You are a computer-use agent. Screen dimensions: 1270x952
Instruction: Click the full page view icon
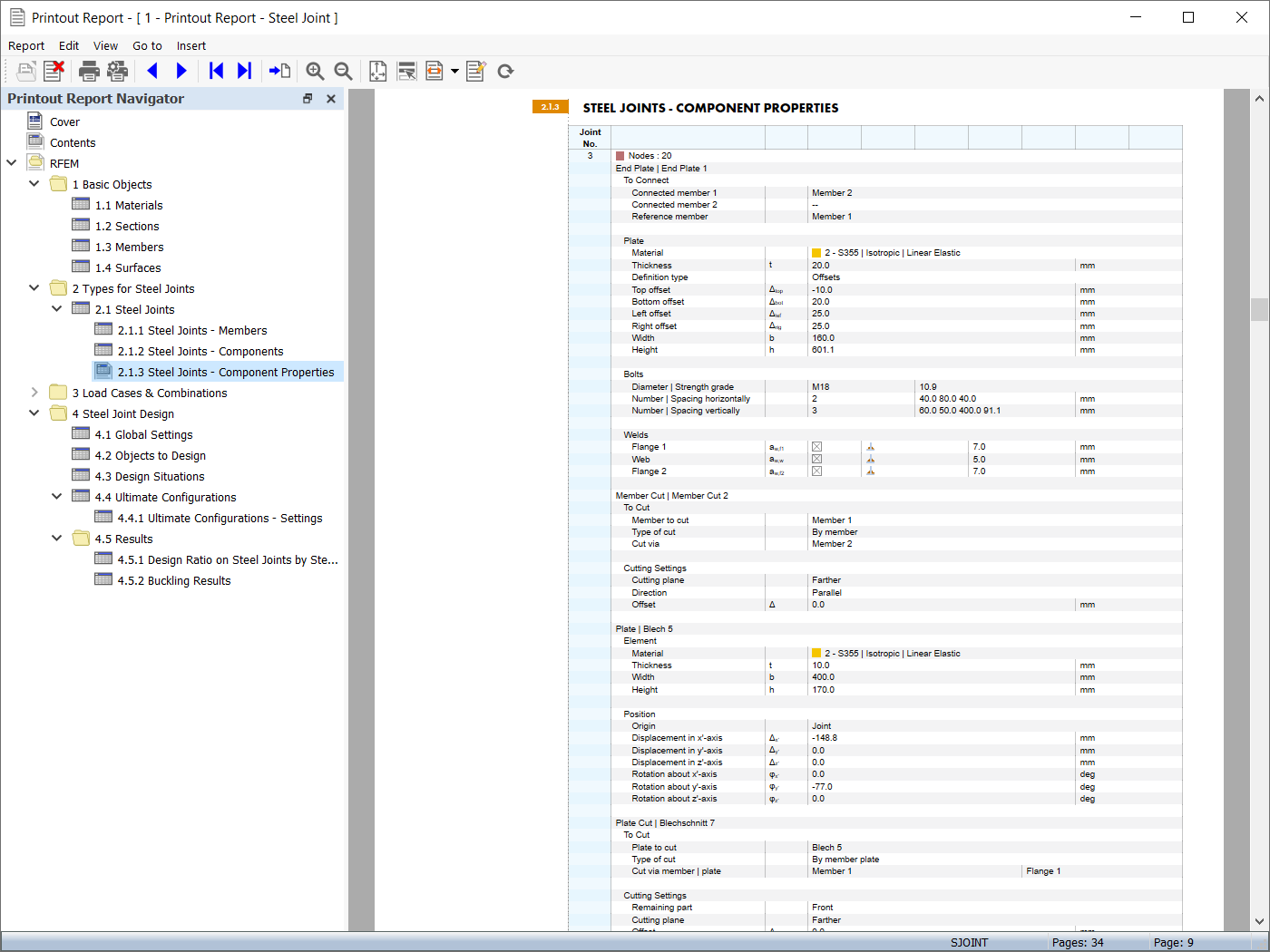point(377,71)
